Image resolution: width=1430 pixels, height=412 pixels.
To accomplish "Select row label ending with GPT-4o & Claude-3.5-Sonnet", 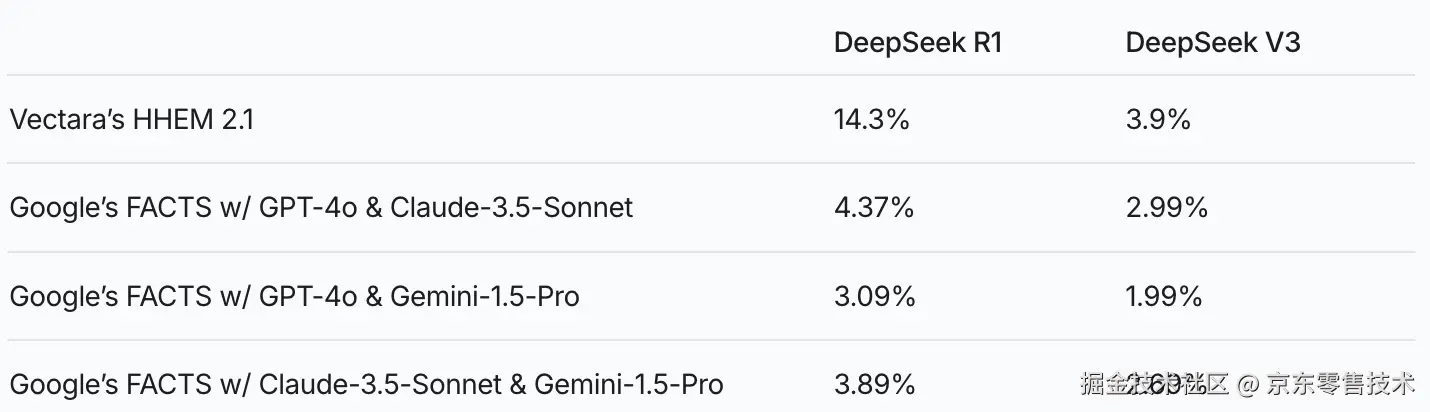I will pyautogui.click(x=321, y=208).
